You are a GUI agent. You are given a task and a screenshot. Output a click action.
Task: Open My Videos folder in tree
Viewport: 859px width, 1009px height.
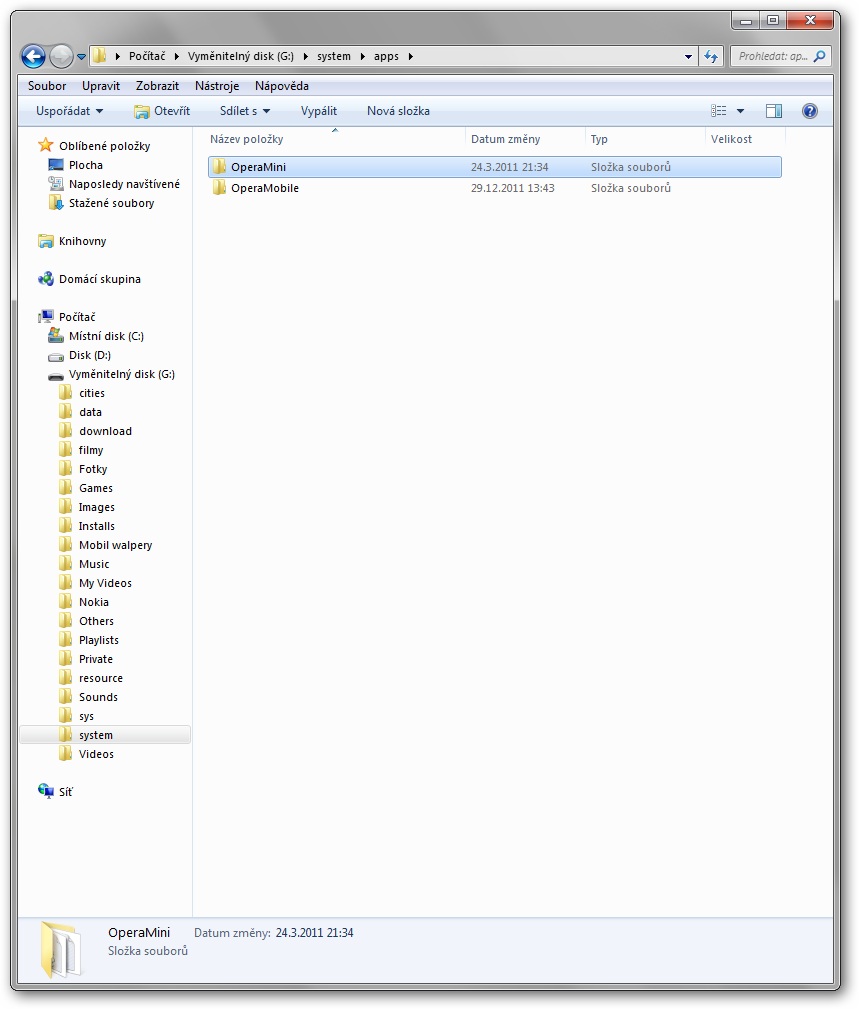tap(105, 583)
